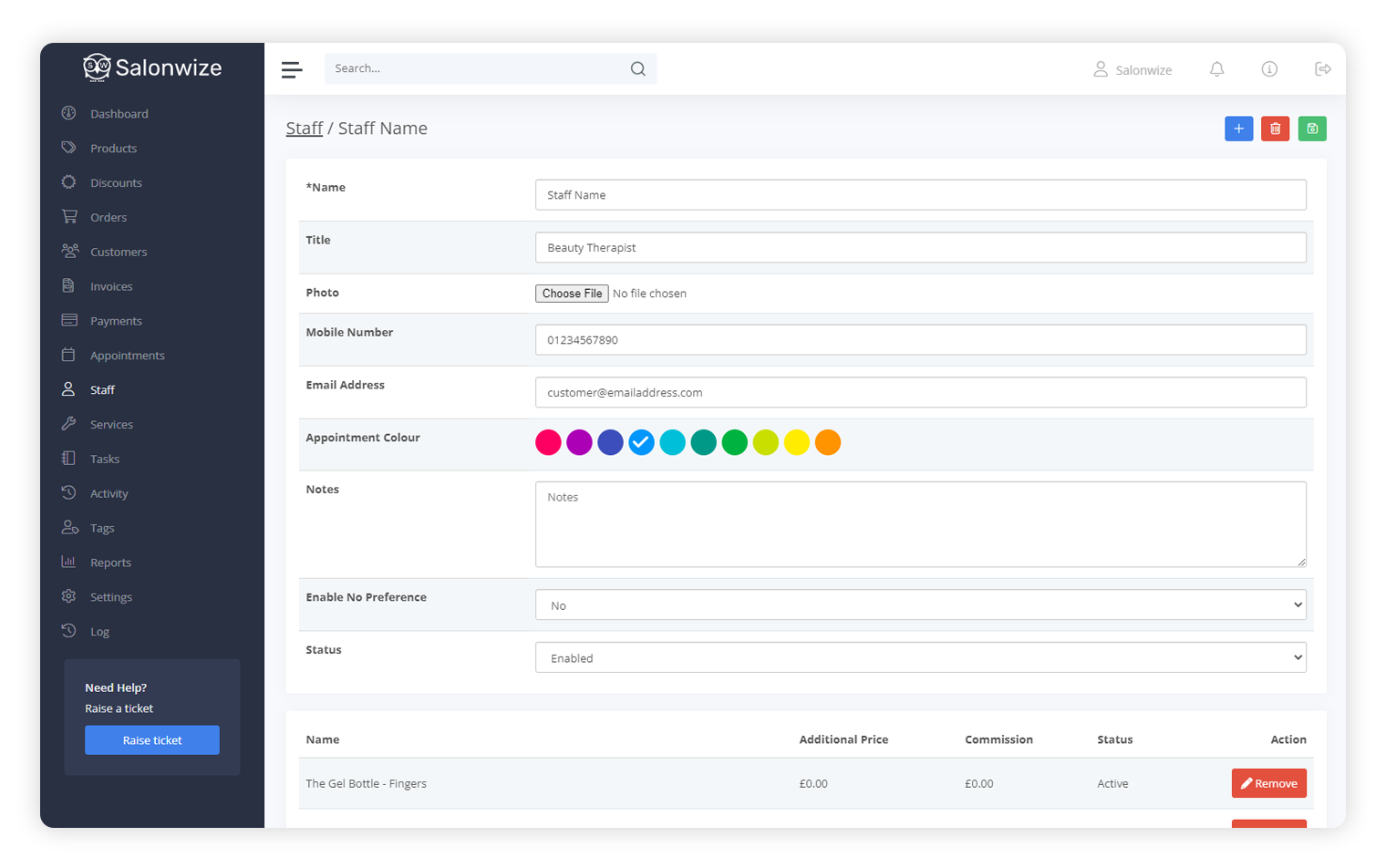This screenshot has width=1386, height=868.
Task: Click the hamburger menu icon
Action: (292, 70)
